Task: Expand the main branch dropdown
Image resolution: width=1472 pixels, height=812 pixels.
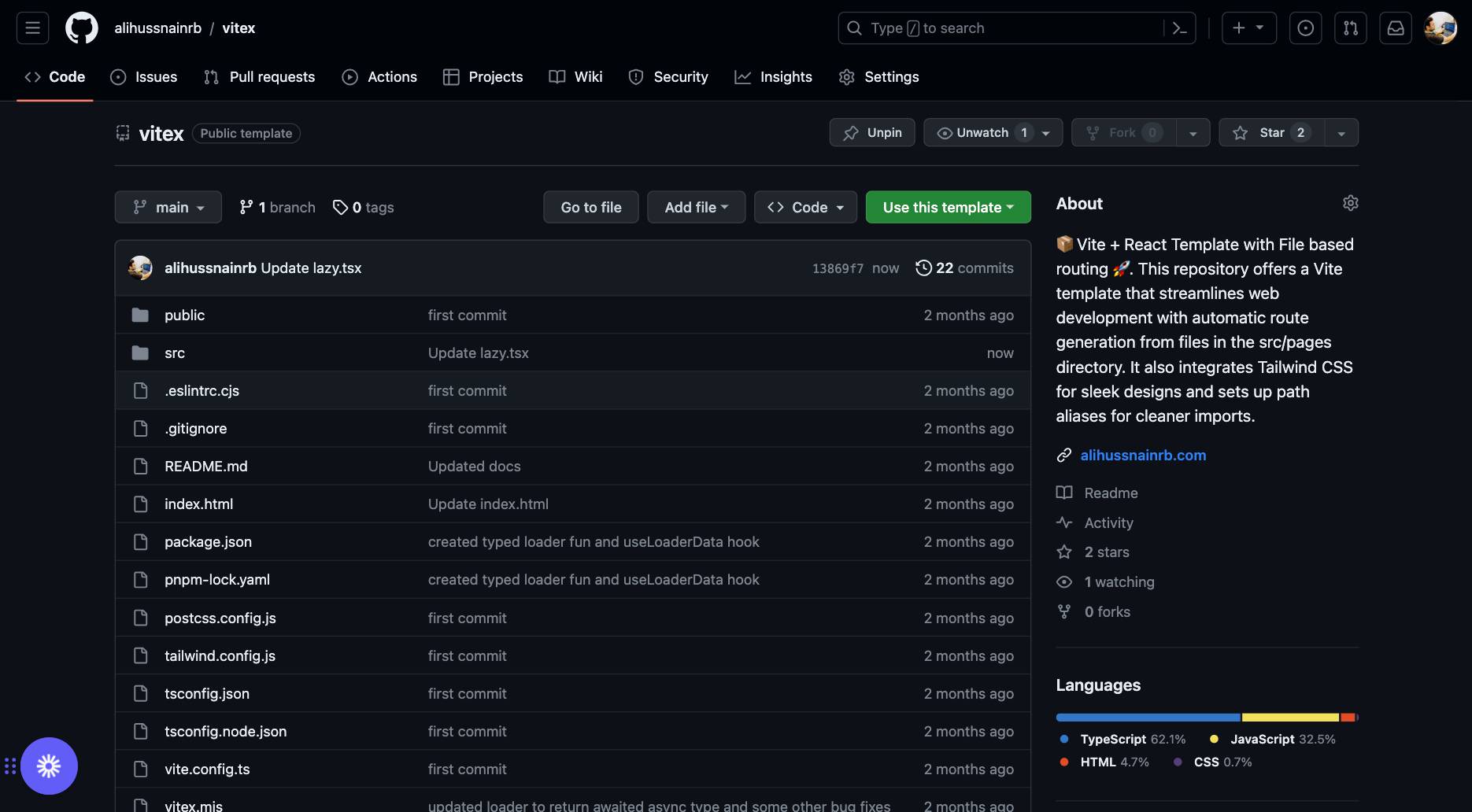Action: (x=168, y=207)
